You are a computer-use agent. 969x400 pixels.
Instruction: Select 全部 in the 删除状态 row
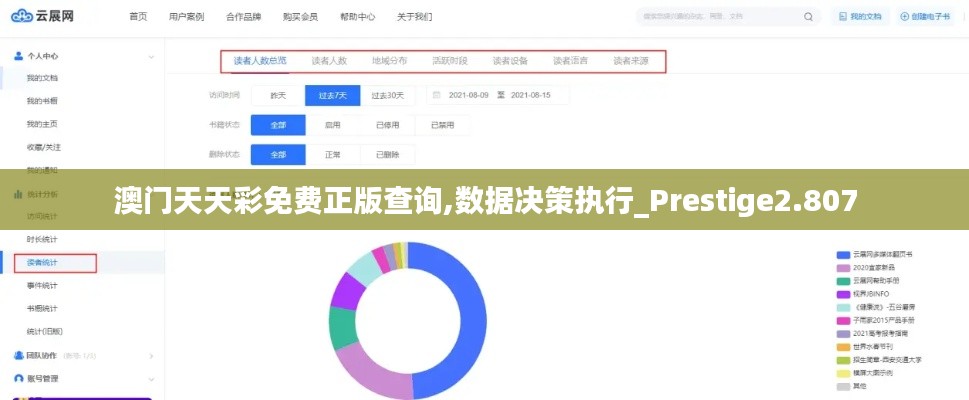point(278,155)
